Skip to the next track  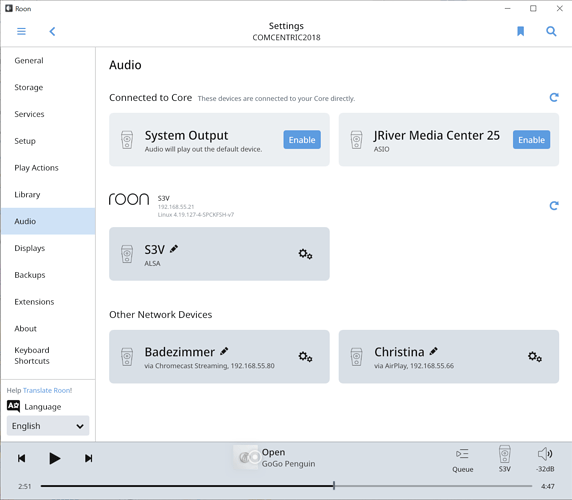click(89, 458)
